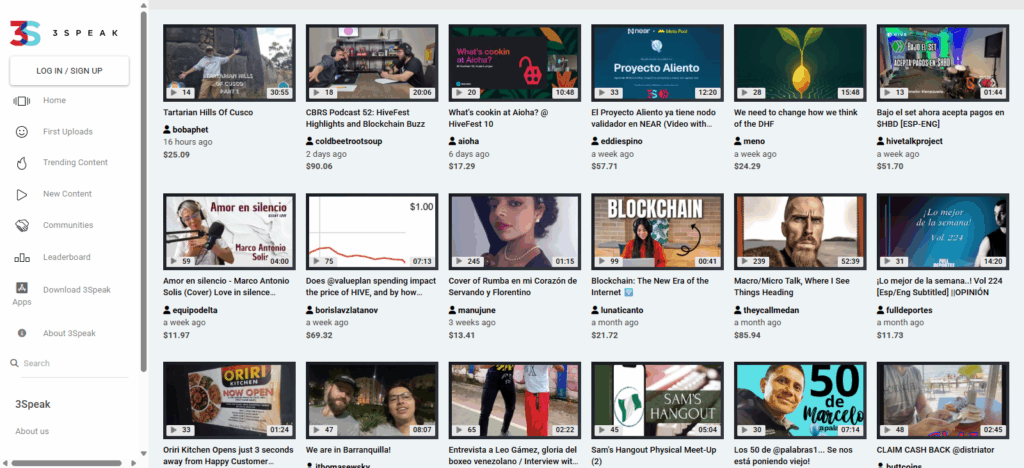Viewport: 1024px width, 468px height.
Task: Click the '3 weeks ago' timestamp
Action: click(472, 322)
